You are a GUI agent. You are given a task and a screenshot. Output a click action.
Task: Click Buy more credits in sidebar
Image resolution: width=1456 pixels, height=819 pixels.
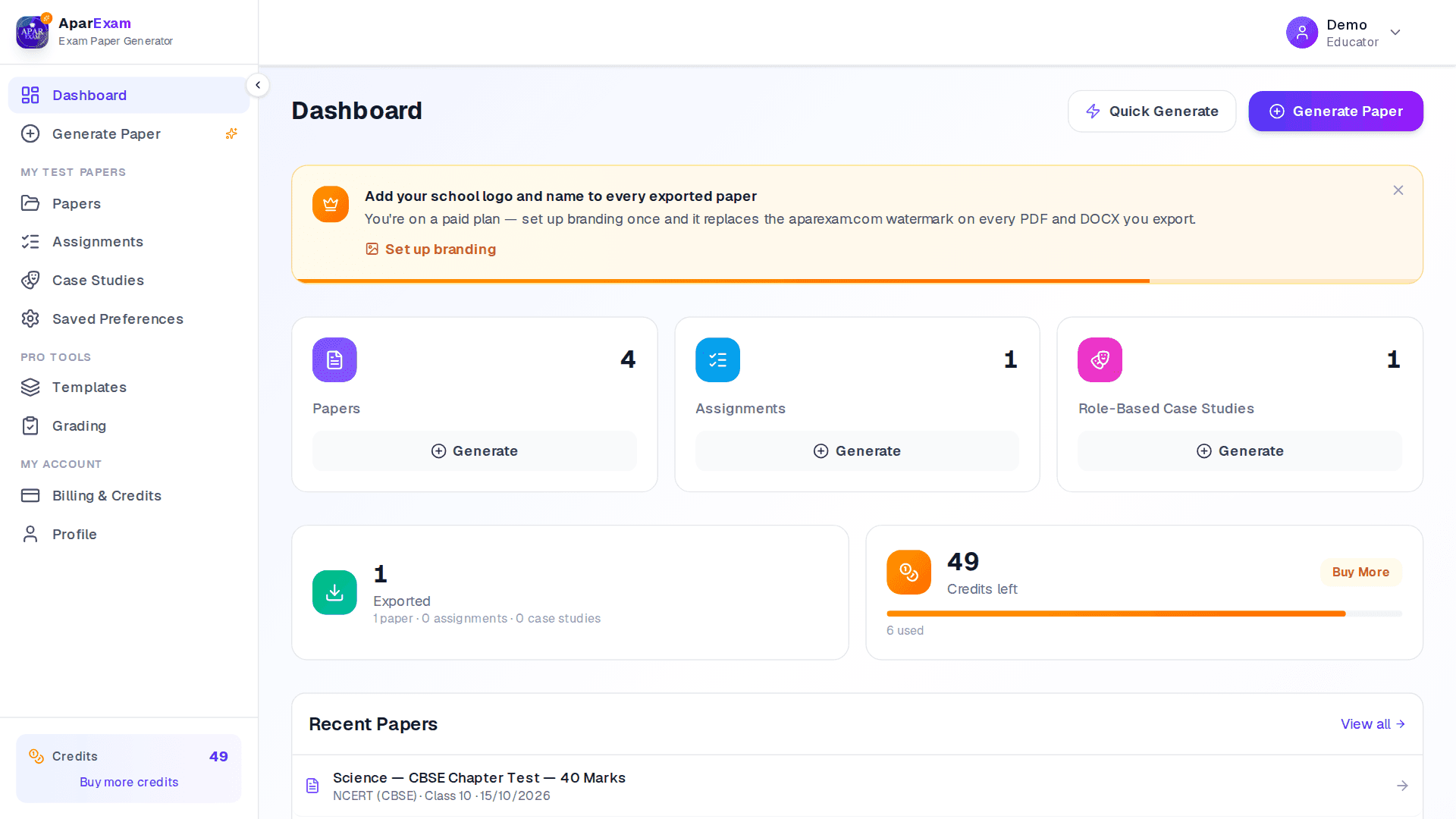[x=129, y=782]
